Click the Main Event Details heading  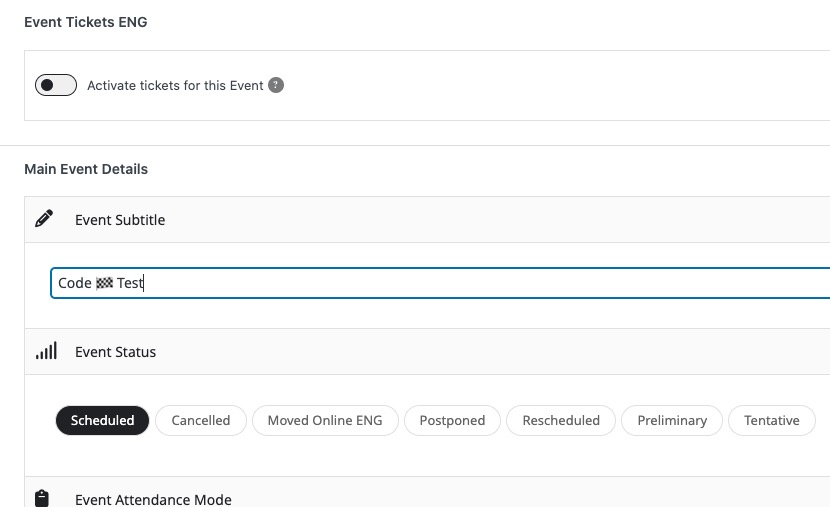coord(86,169)
